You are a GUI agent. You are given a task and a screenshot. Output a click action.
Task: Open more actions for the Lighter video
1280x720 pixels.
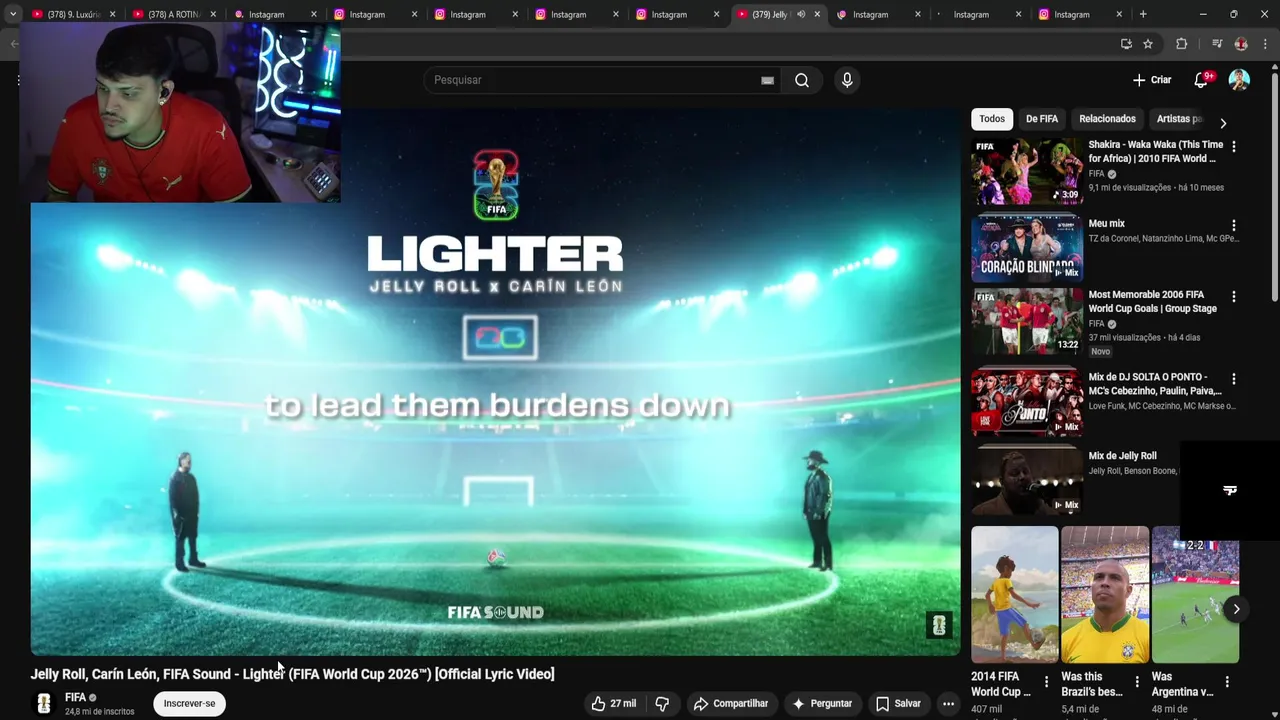coord(948,704)
